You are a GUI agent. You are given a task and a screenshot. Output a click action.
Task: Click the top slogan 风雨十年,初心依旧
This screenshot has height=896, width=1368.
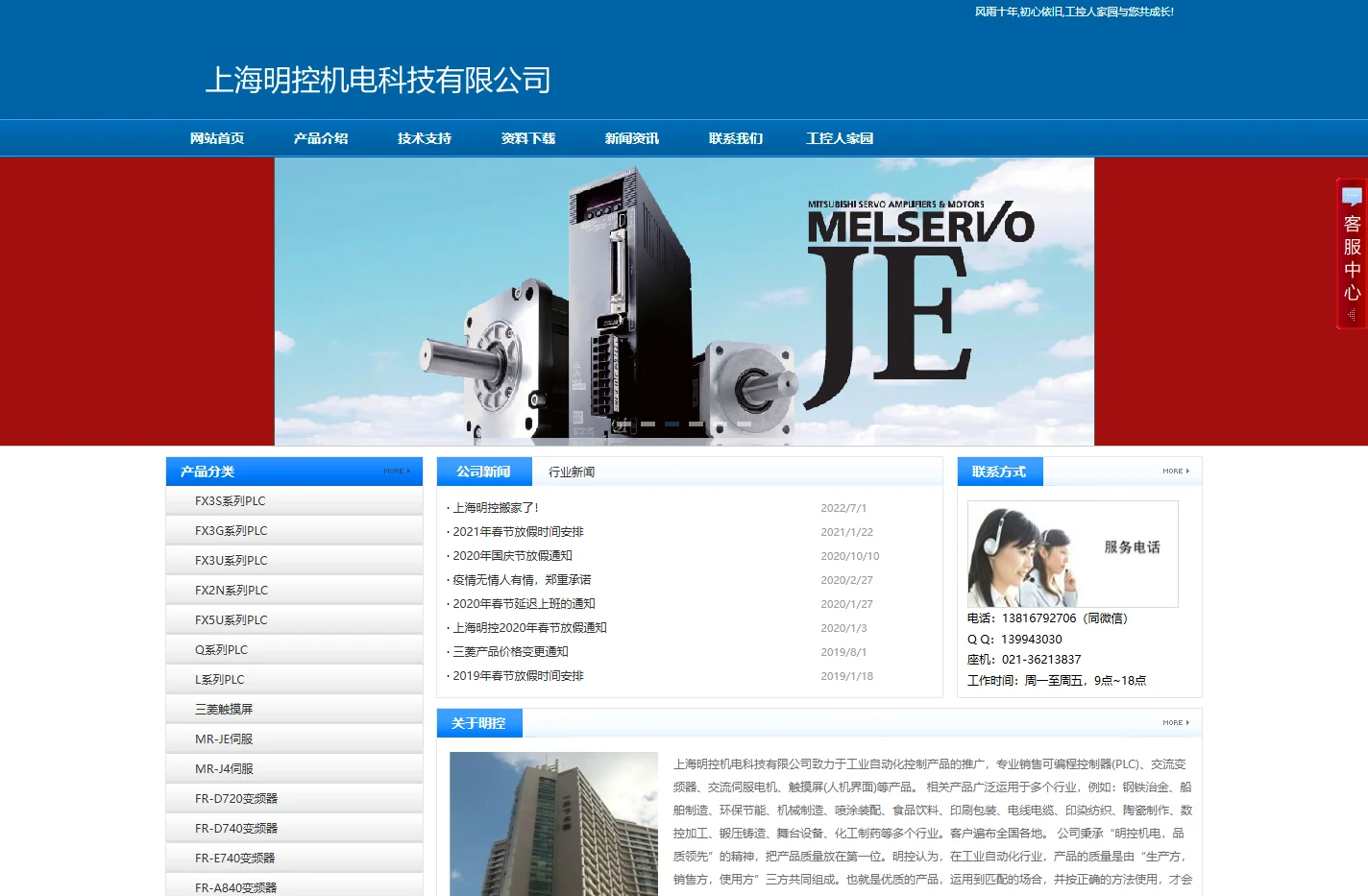(1074, 12)
